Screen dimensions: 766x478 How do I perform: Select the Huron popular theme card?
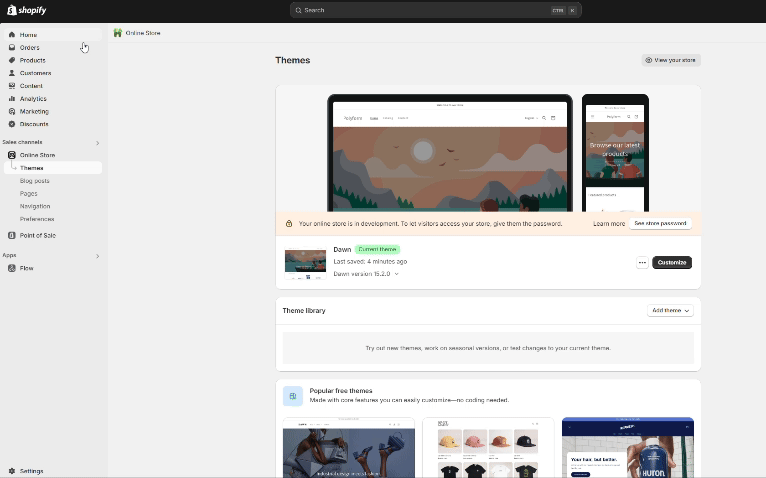pos(628,448)
